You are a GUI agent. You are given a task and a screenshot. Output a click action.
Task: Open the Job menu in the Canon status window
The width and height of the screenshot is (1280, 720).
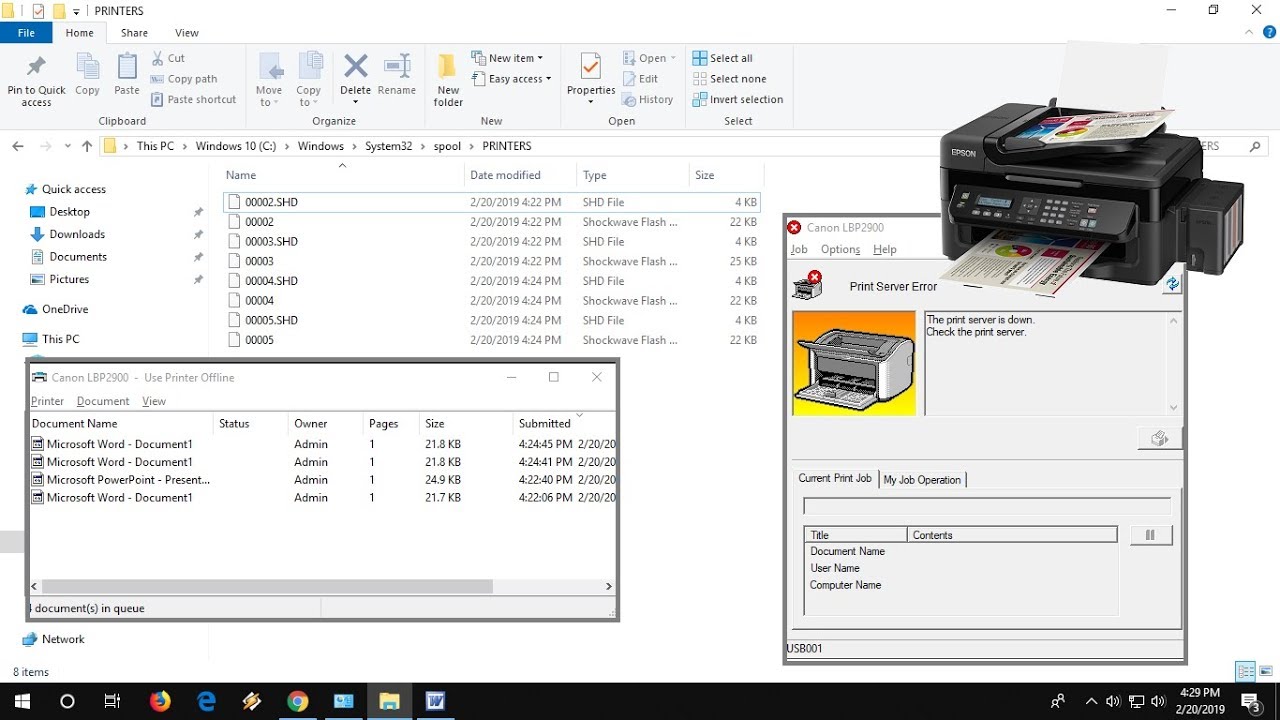click(799, 249)
